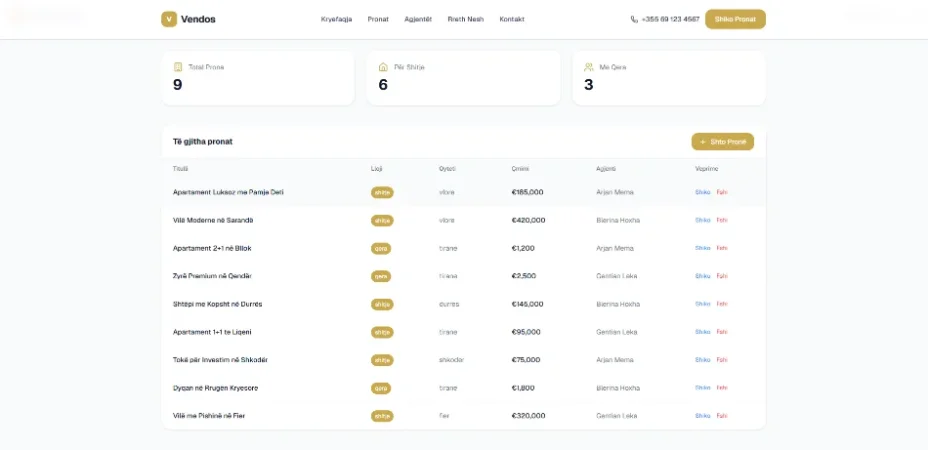928x450 pixels.
Task: Click Fshi for Vilë me Pishinë në Fier
Action: (721, 416)
